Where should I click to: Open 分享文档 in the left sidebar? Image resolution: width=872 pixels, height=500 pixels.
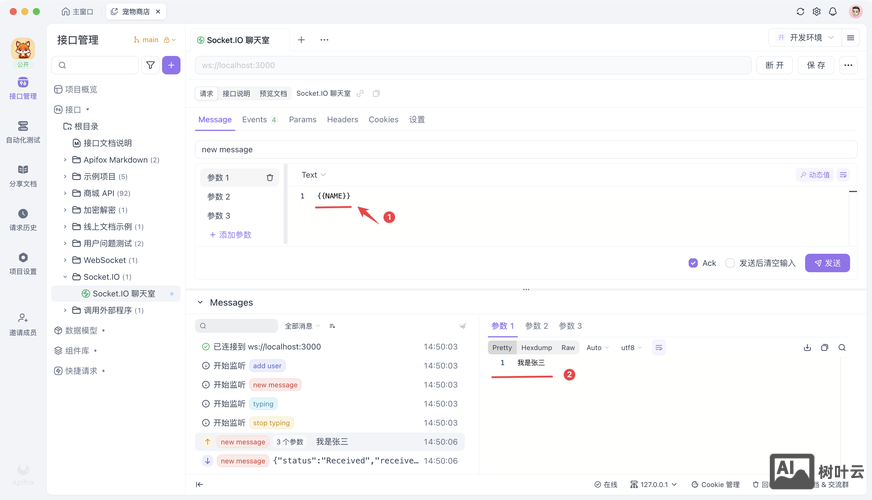(23, 176)
